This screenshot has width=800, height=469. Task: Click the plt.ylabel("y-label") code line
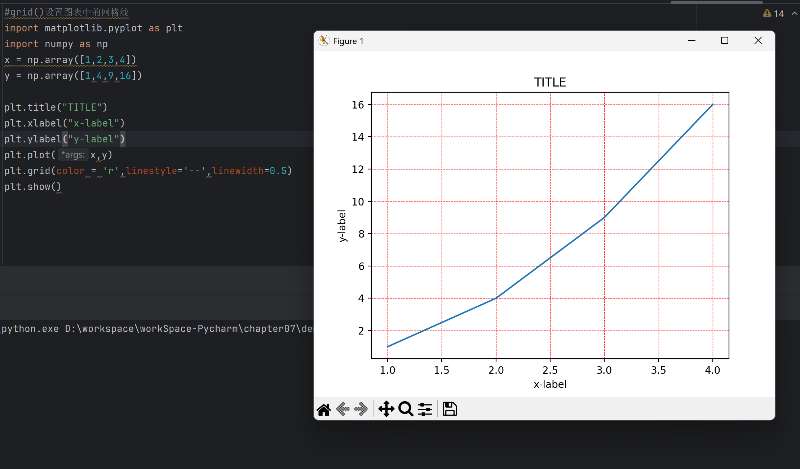pos(65,139)
